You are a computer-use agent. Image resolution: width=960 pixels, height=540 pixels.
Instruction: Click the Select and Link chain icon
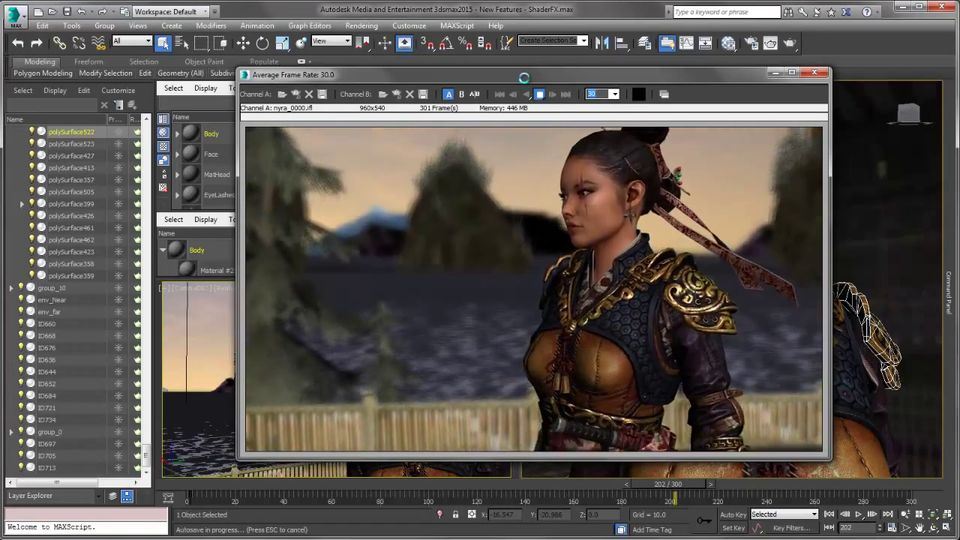click(x=59, y=43)
